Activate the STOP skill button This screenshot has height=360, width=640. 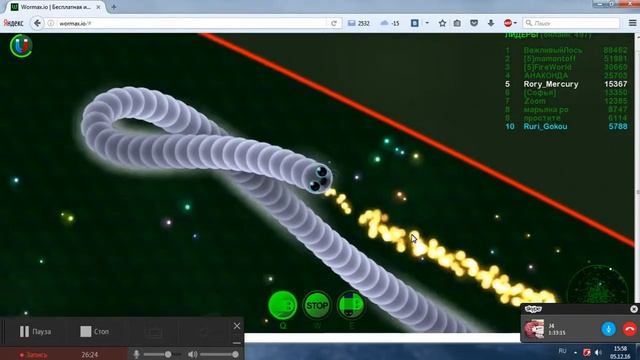coord(317,305)
